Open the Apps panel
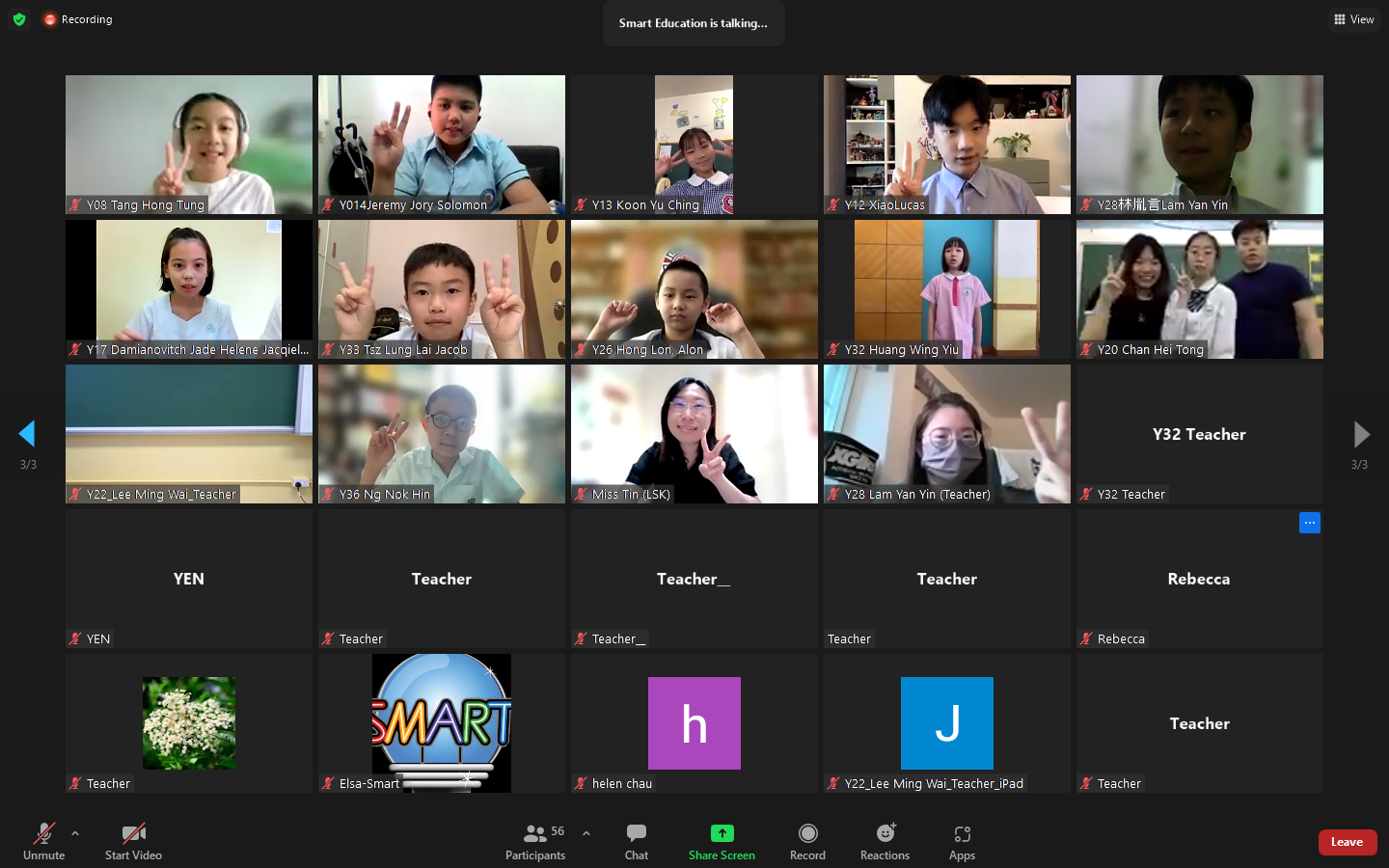The width and height of the screenshot is (1389, 868). pyautogui.click(x=962, y=841)
